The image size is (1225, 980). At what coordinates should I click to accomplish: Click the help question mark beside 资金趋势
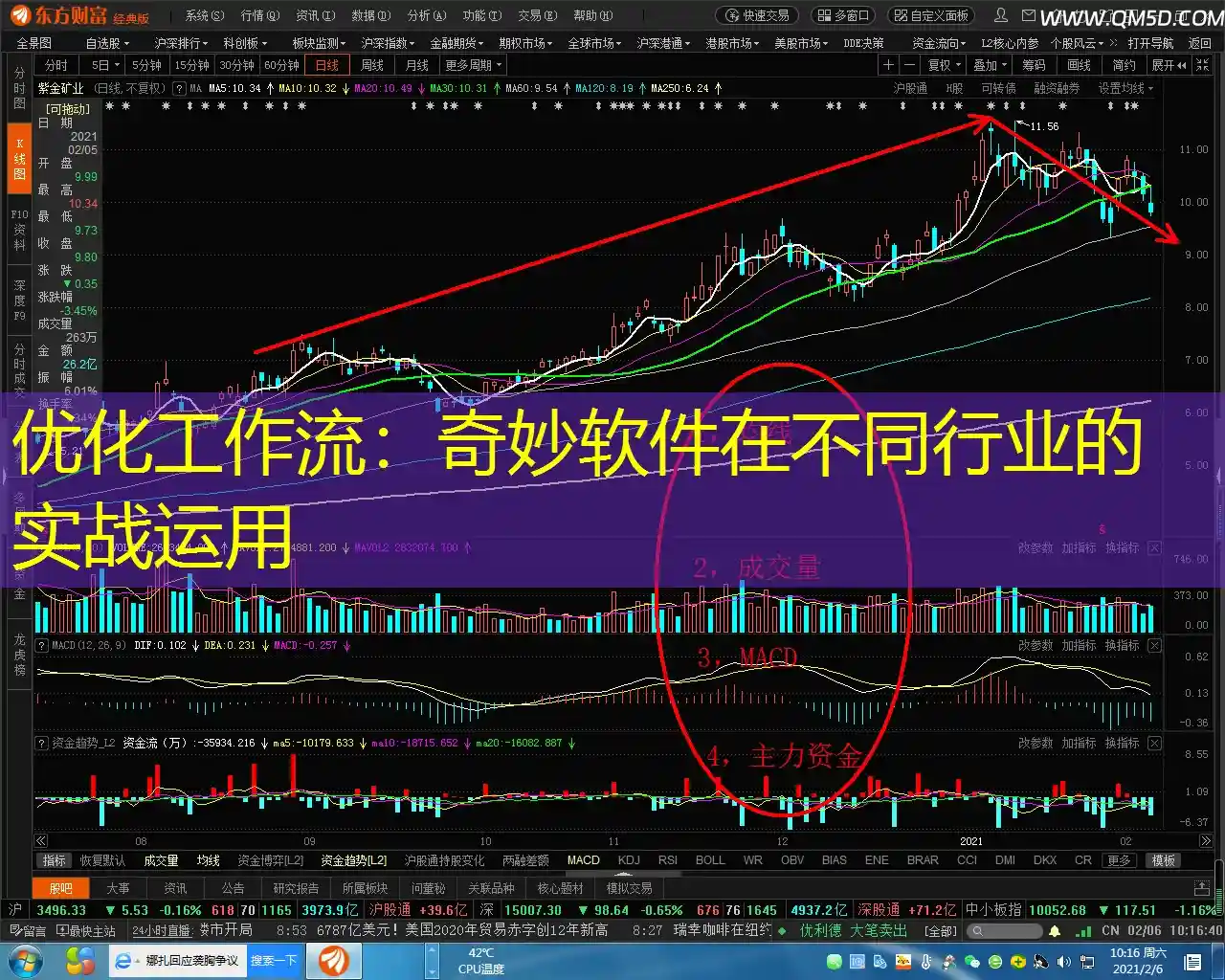click(42, 744)
